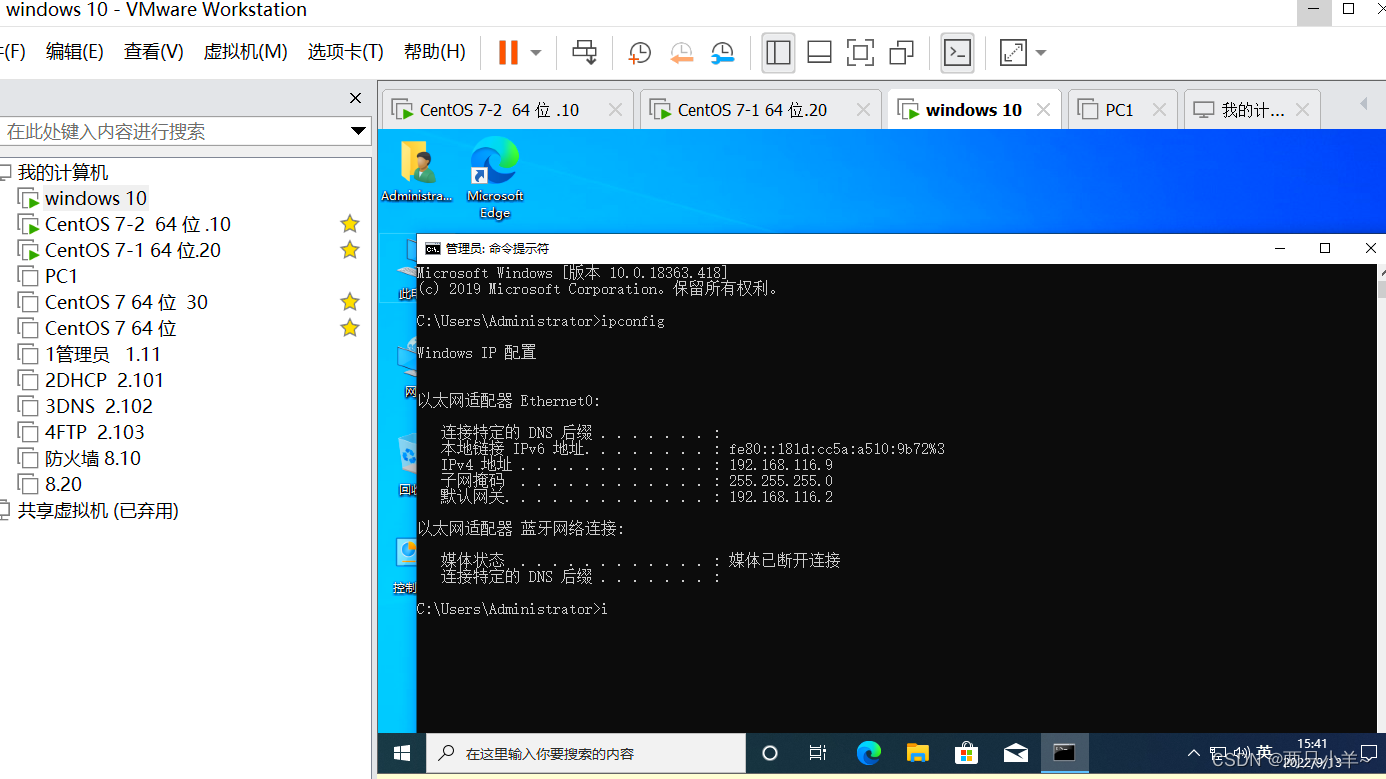Image resolution: width=1386 pixels, height=779 pixels.
Task: Select 防火墙 8.10 virtual machine
Action: coord(92,458)
